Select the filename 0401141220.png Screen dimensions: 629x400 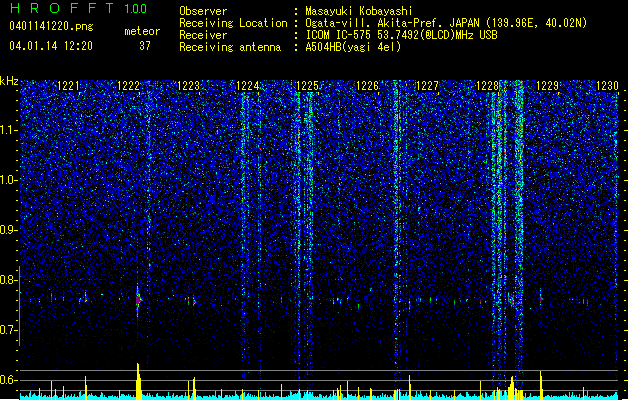(51, 26)
